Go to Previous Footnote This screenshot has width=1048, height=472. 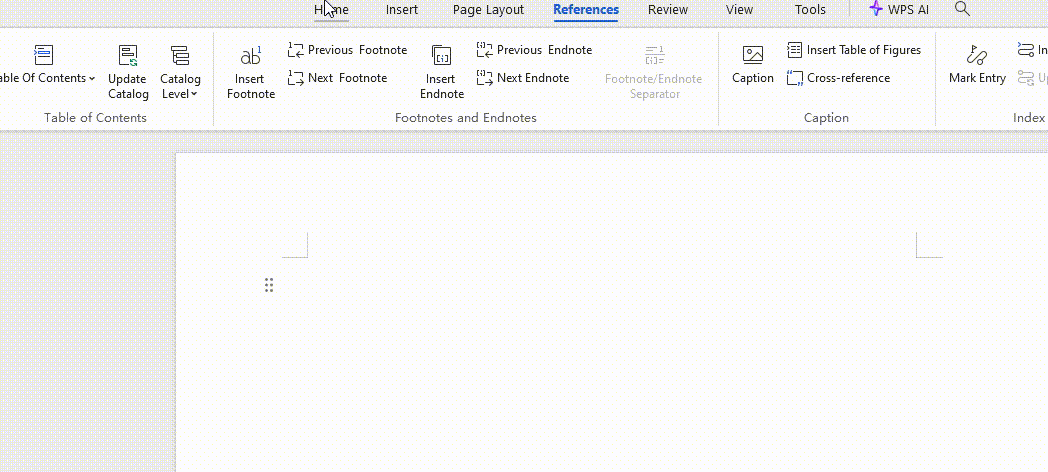click(348, 50)
